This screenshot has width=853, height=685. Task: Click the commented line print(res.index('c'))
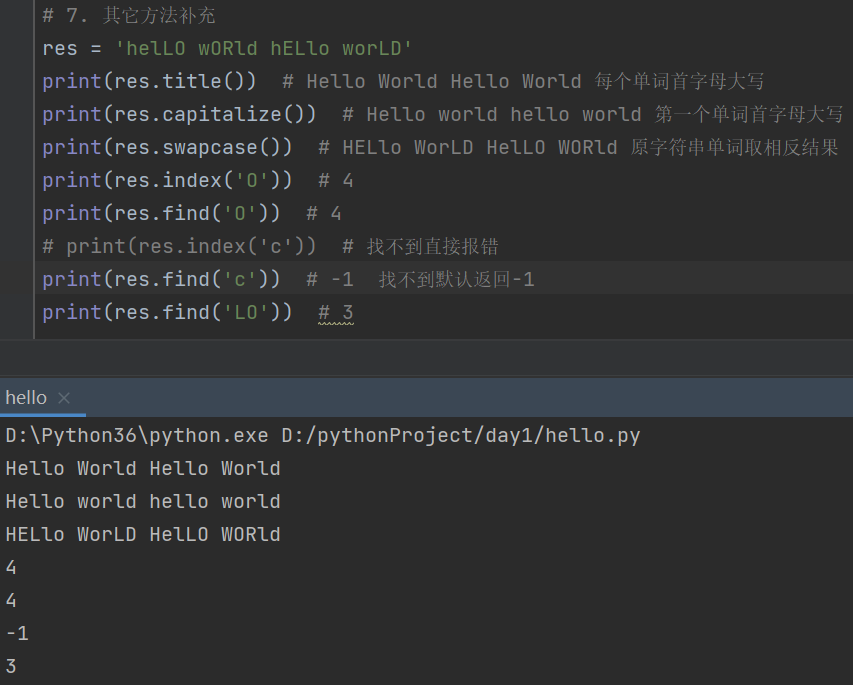pyautogui.click(x=179, y=246)
